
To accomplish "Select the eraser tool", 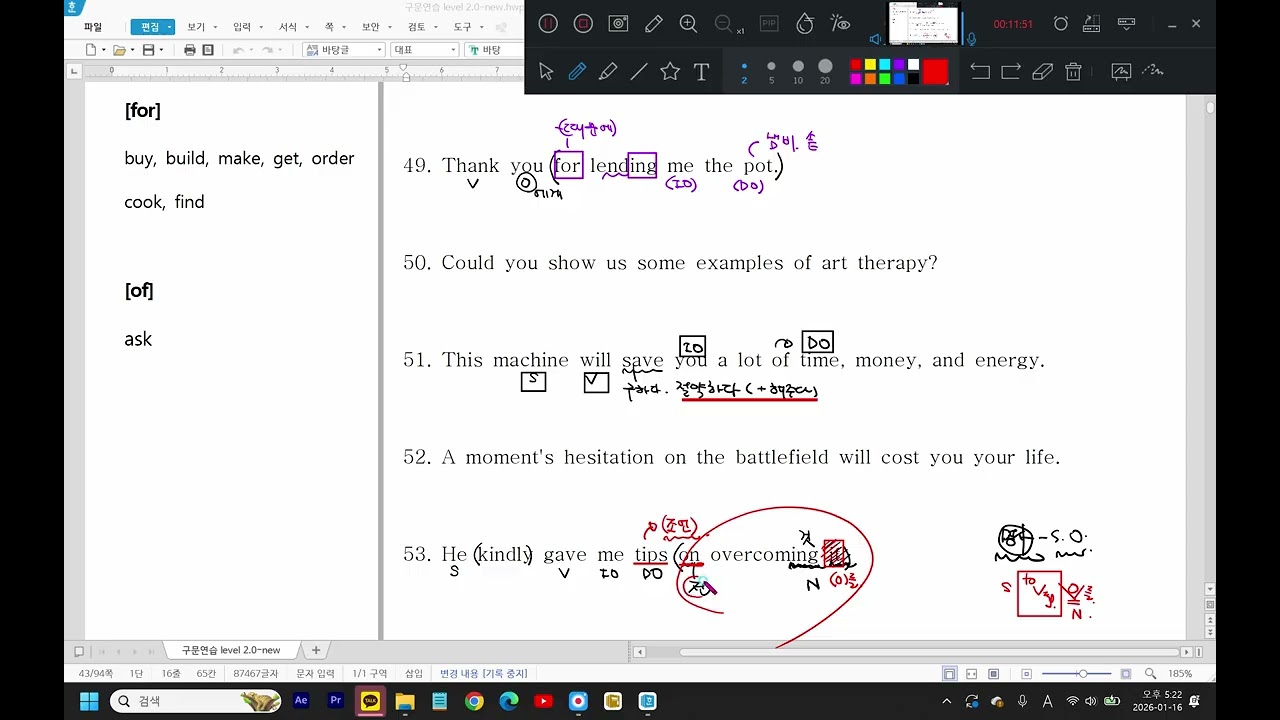I will [x=1042, y=71].
